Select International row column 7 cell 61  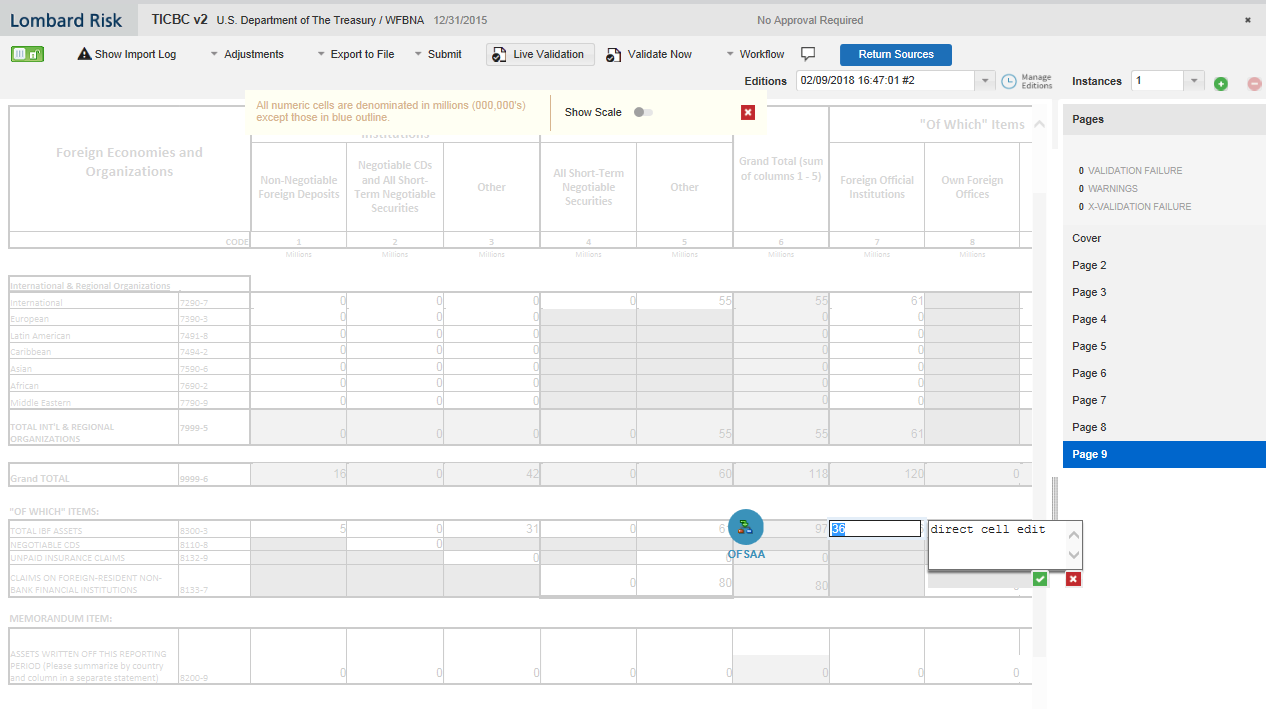click(877, 301)
